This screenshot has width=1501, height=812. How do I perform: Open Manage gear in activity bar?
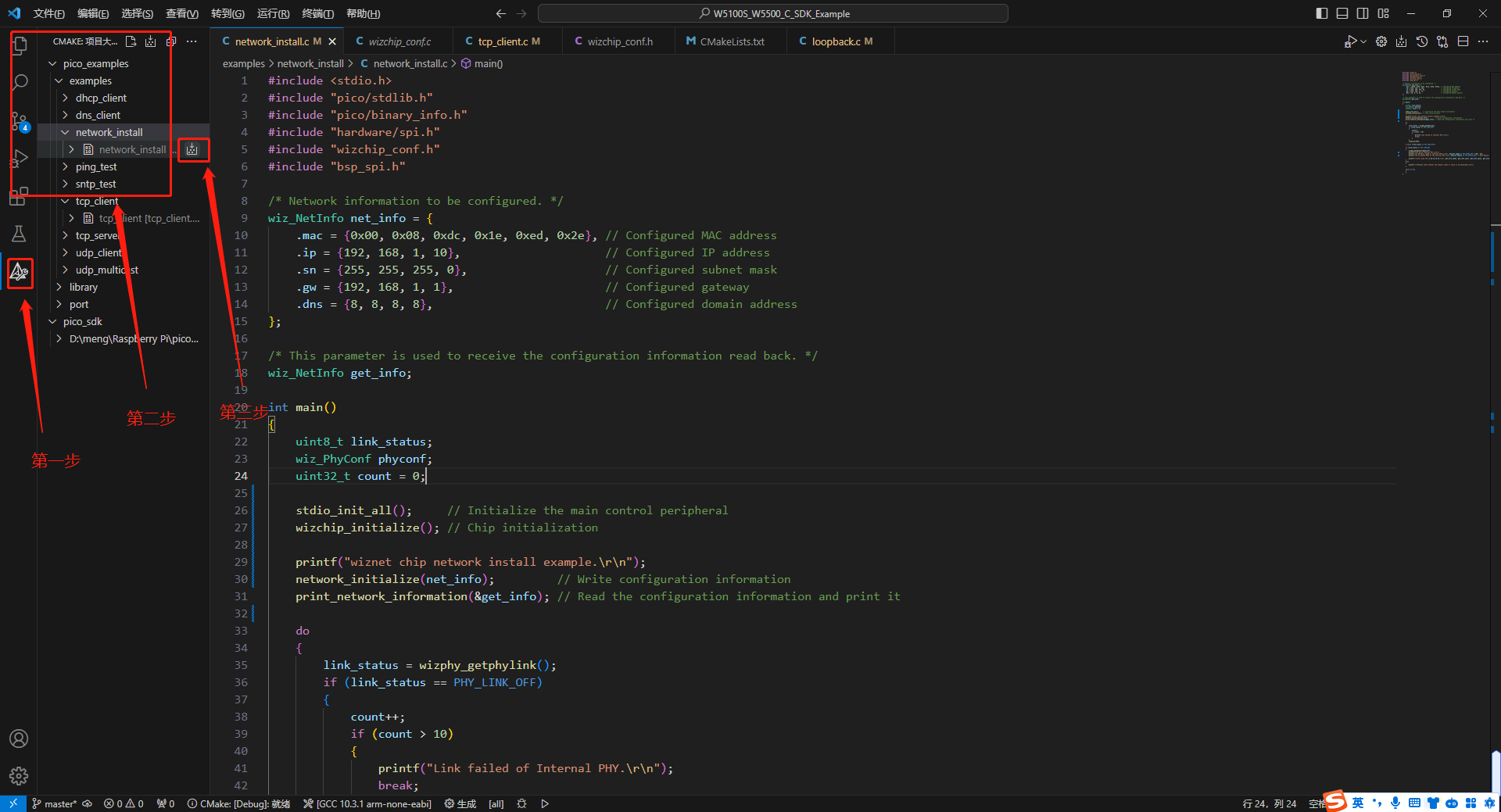coord(19,775)
